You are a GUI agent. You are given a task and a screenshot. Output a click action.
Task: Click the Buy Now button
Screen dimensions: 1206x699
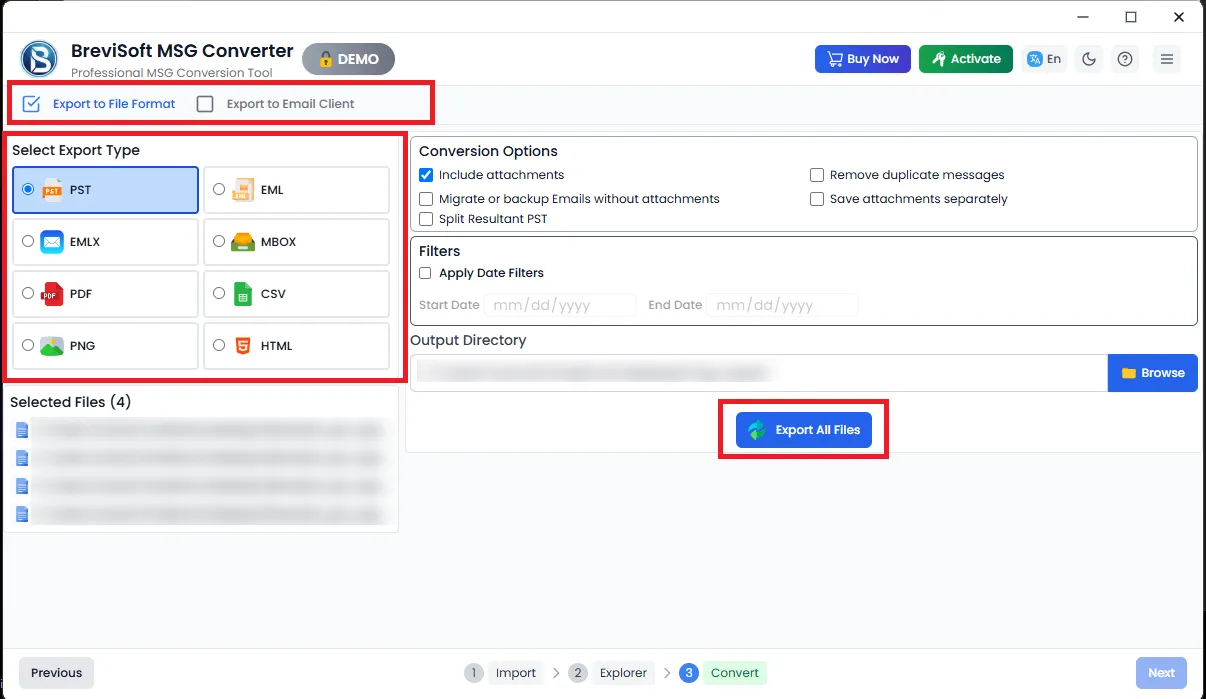[863, 59]
